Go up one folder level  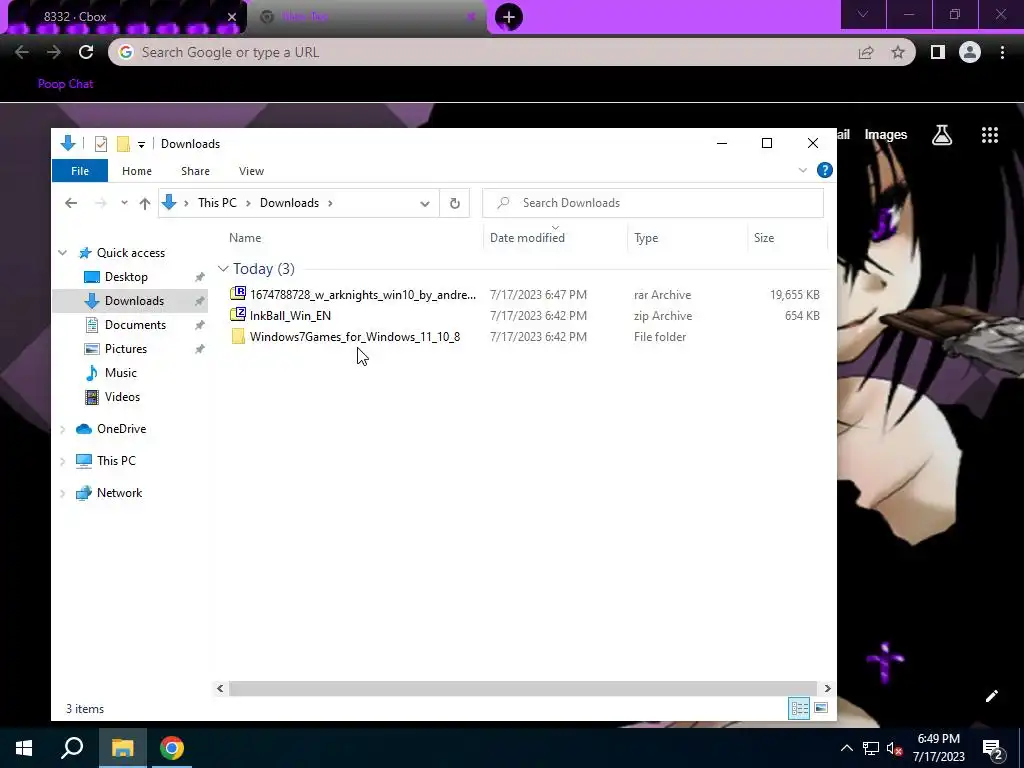[145, 203]
